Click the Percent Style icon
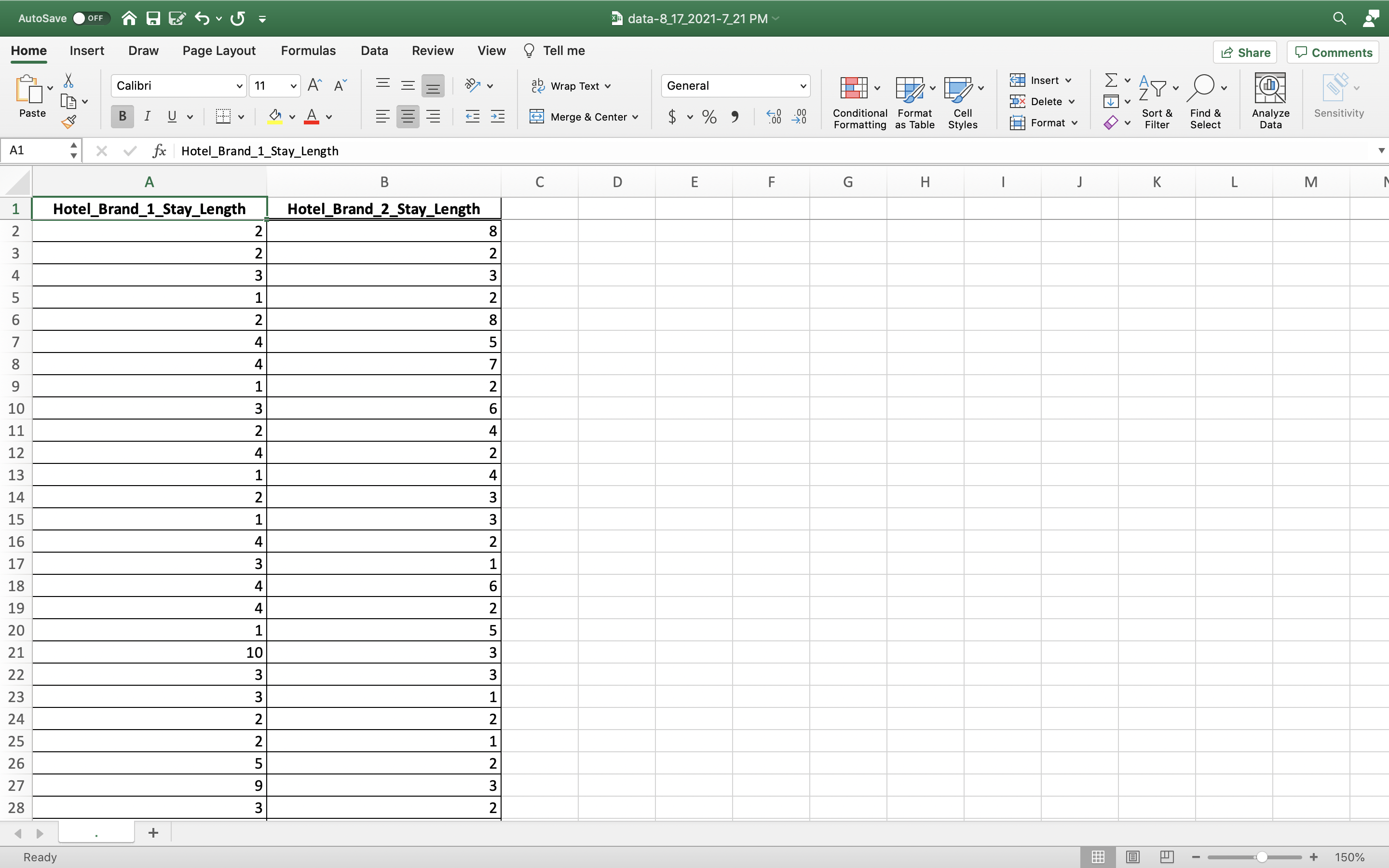Image resolution: width=1389 pixels, height=868 pixels. pyautogui.click(x=709, y=117)
